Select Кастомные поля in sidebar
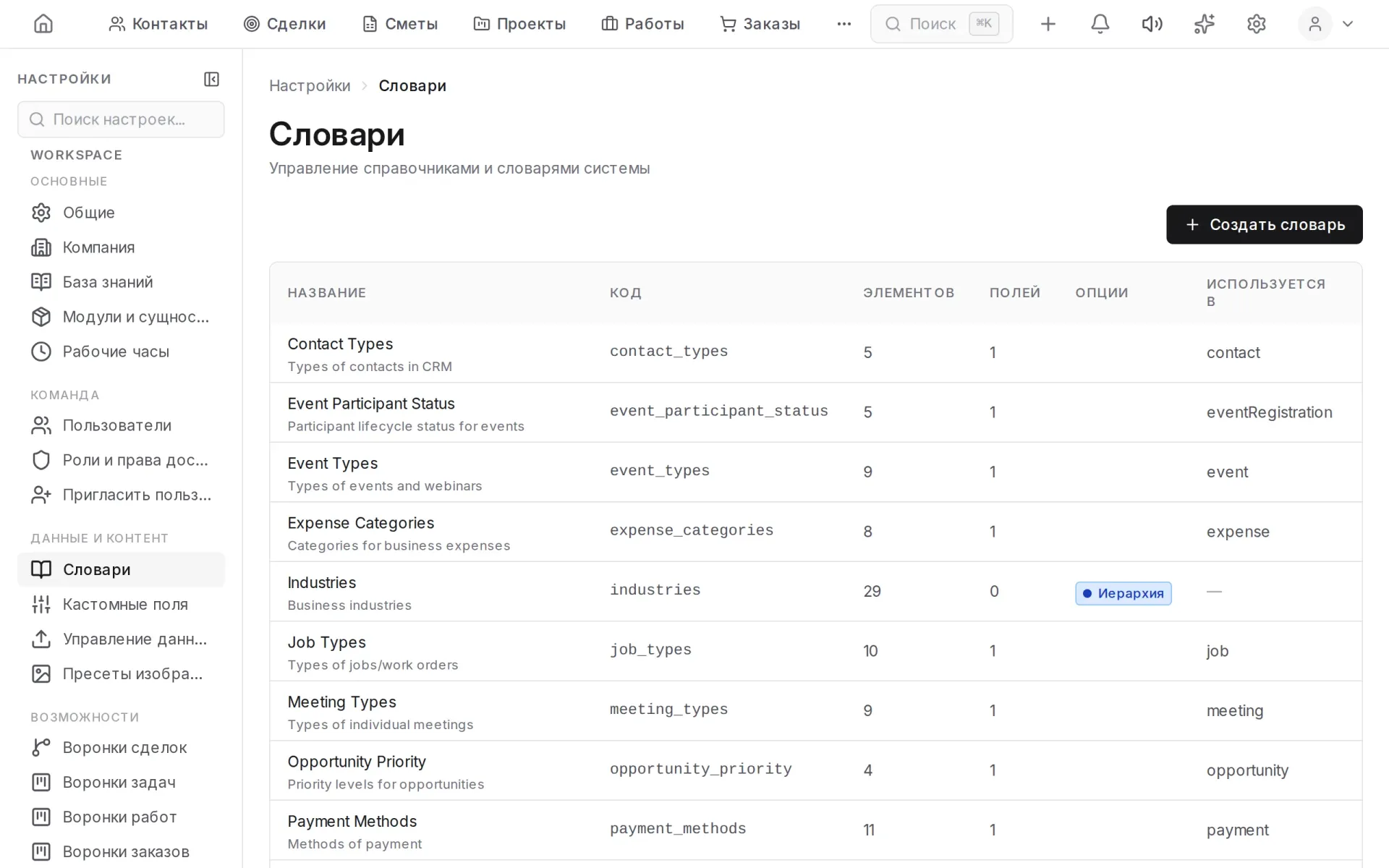This screenshot has height=868, width=1389. tap(121, 605)
